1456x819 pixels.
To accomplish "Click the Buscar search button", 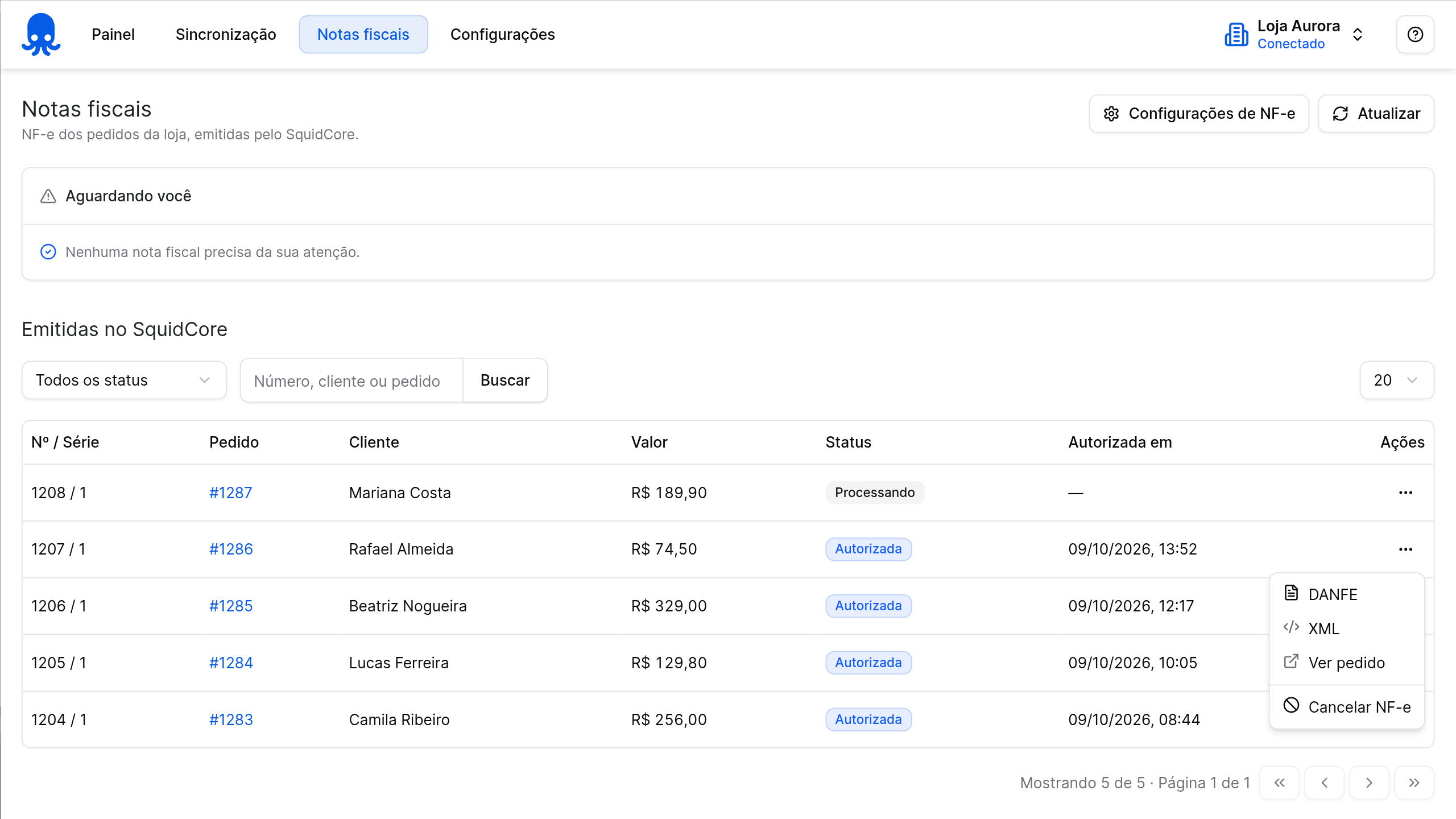I will point(505,380).
